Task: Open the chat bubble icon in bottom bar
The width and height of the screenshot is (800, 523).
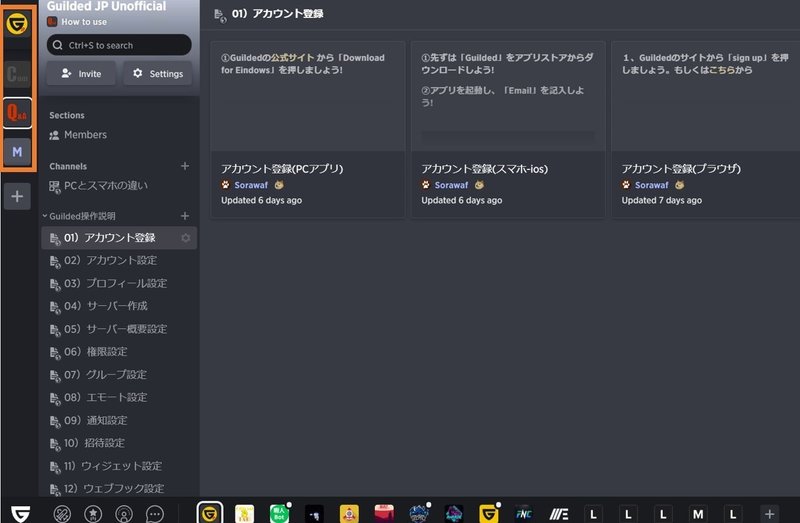Action: [x=155, y=514]
